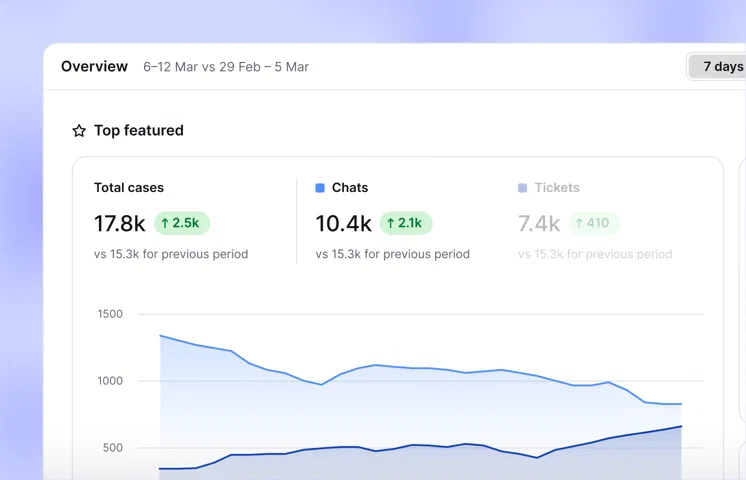Select the Chats metric label
This screenshot has height=480, width=746.
click(x=350, y=187)
